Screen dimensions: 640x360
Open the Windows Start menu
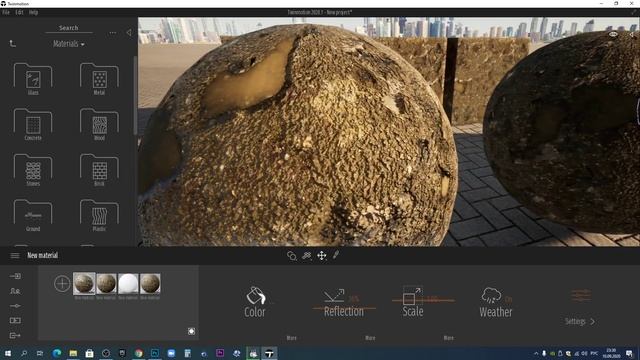coord(7,353)
